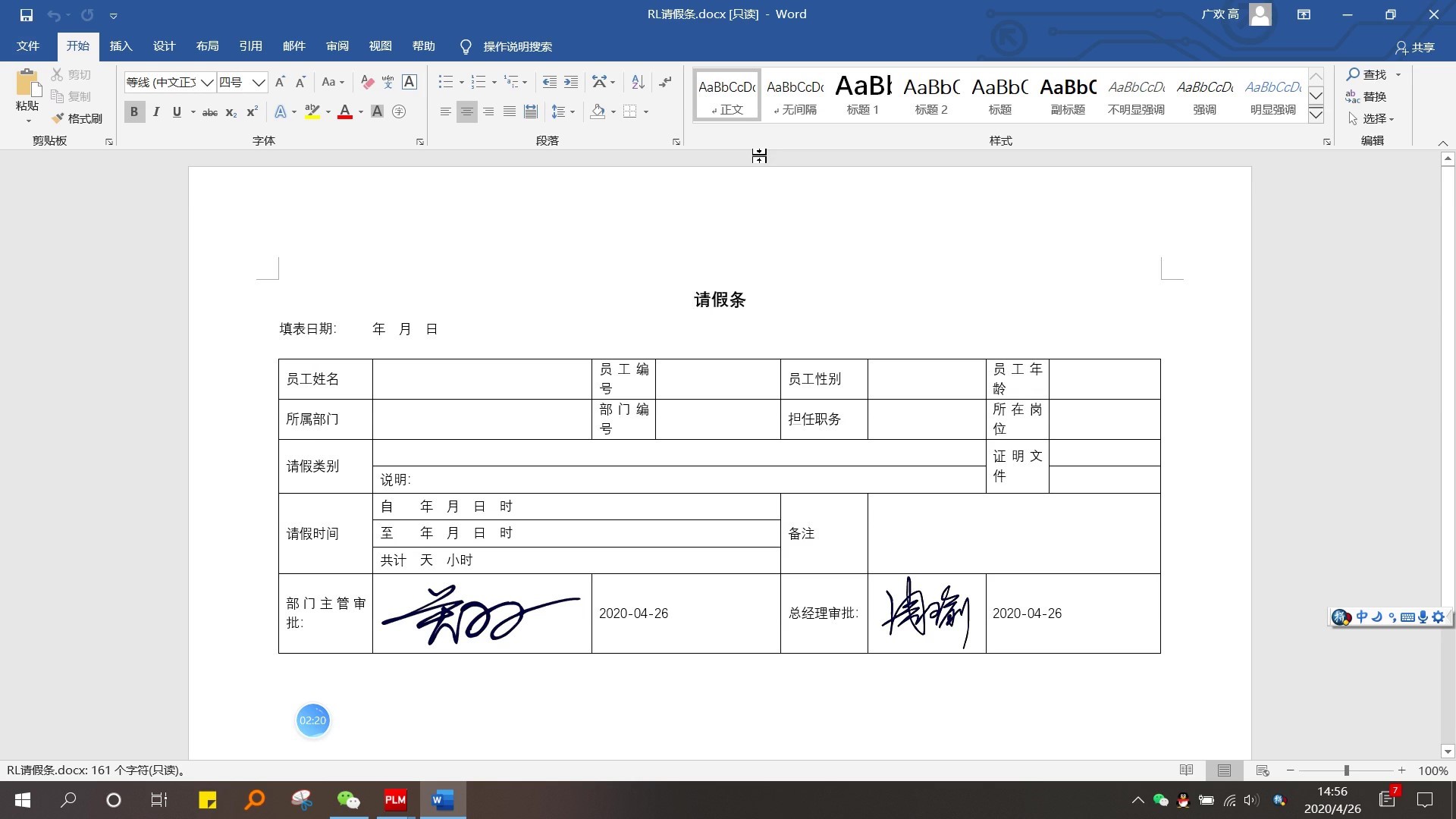
Task: Switch to the 审阅 tab
Action: (337, 46)
